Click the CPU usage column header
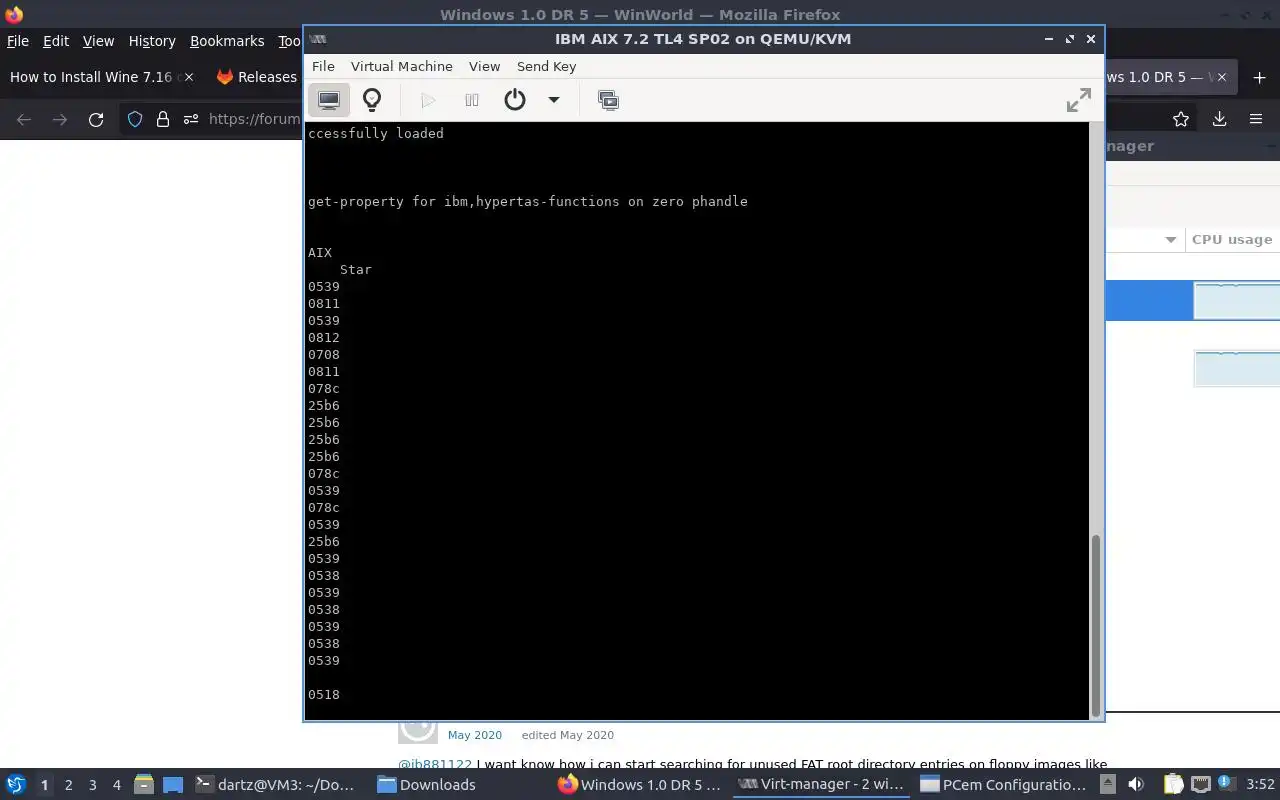This screenshot has width=1280, height=800. point(1232,240)
